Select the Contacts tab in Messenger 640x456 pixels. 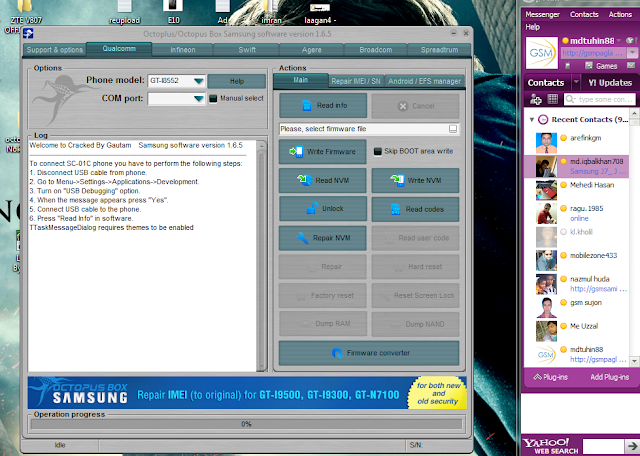coord(546,82)
